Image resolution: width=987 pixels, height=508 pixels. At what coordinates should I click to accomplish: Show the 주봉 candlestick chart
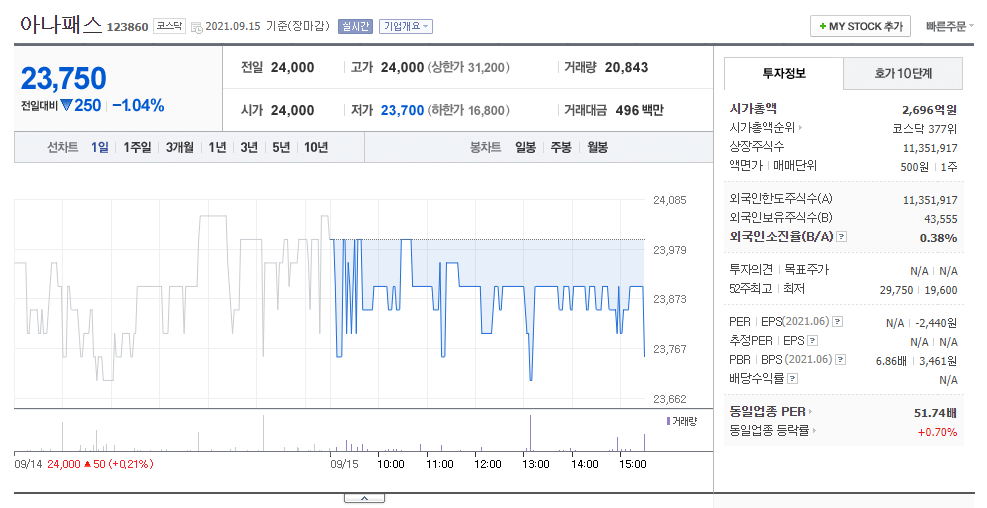[561, 147]
